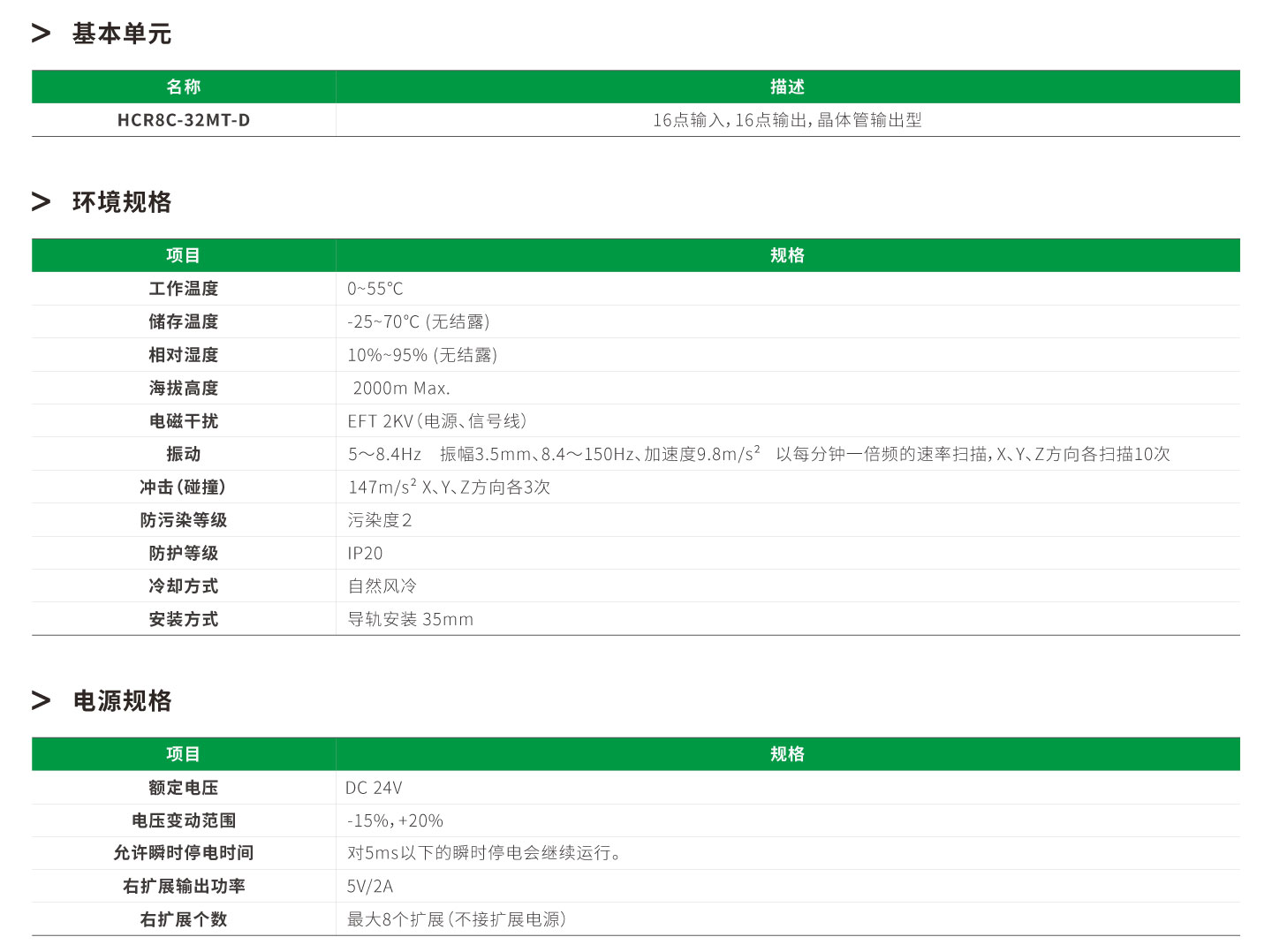Image resolution: width=1272 pixels, height=952 pixels.
Task: Select the green 描述 header cell
Action: click(786, 86)
